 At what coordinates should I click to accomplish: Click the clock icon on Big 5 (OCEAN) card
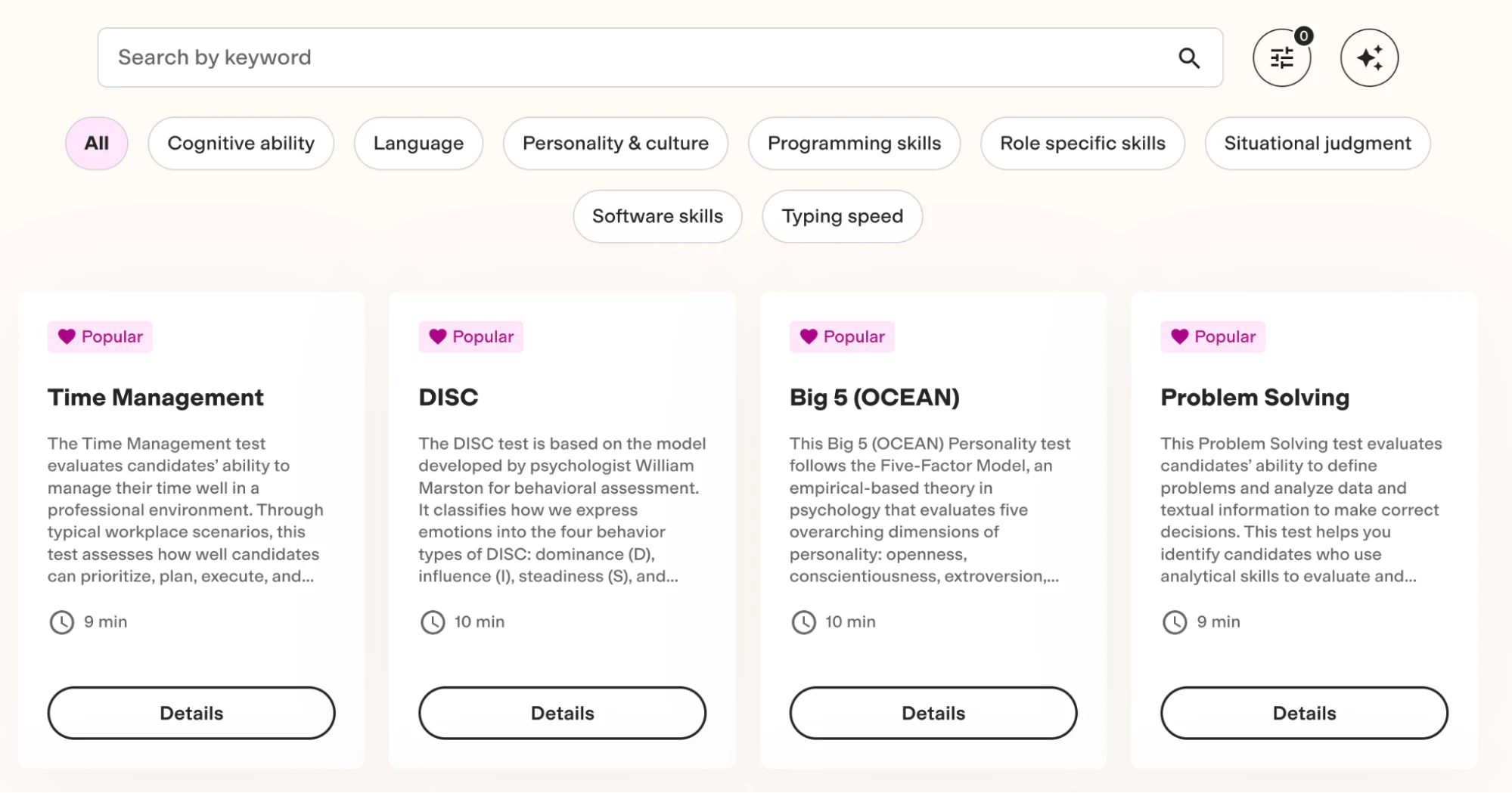click(x=804, y=622)
